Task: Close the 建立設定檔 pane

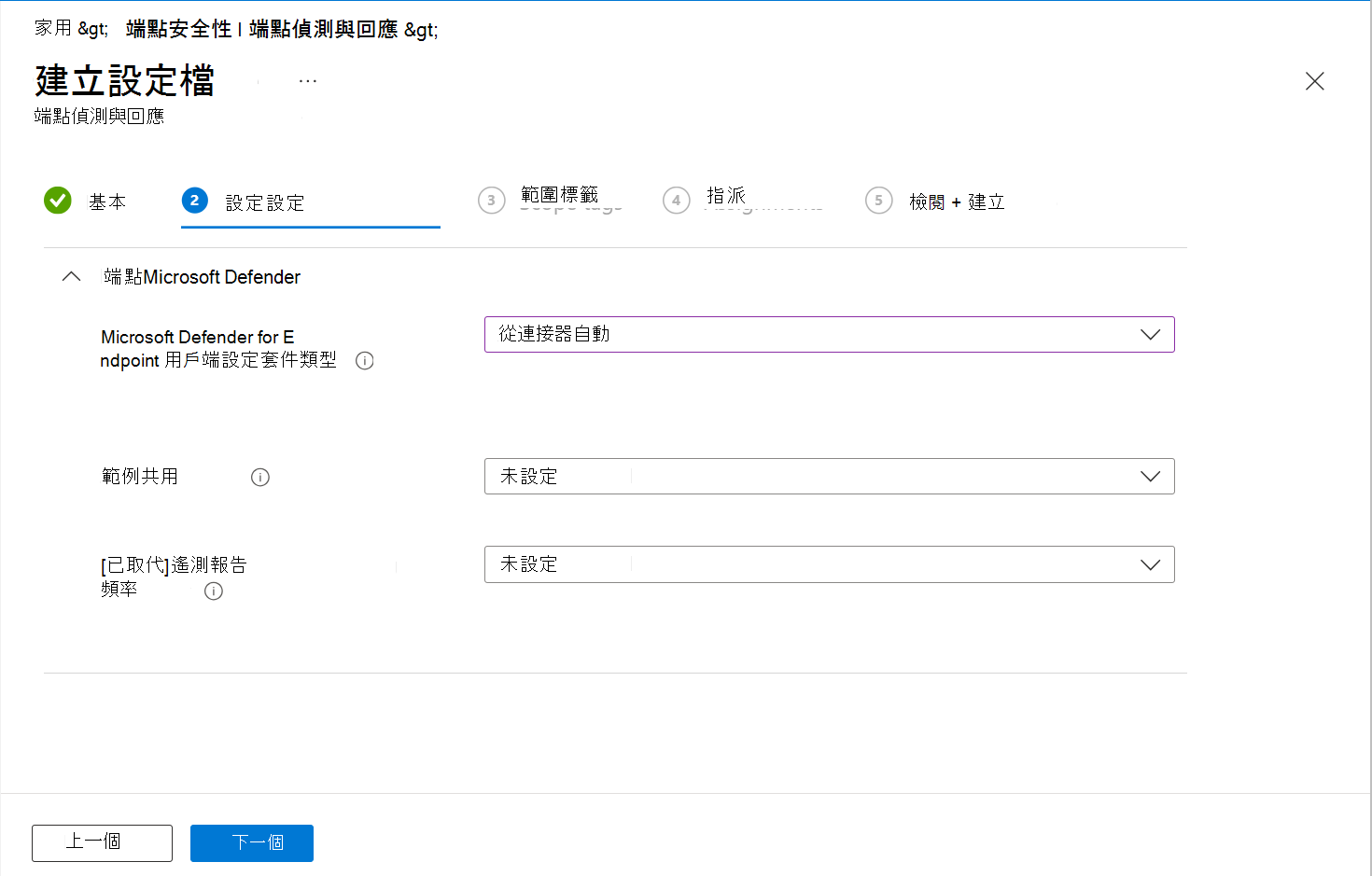Action: pyautogui.click(x=1315, y=81)
